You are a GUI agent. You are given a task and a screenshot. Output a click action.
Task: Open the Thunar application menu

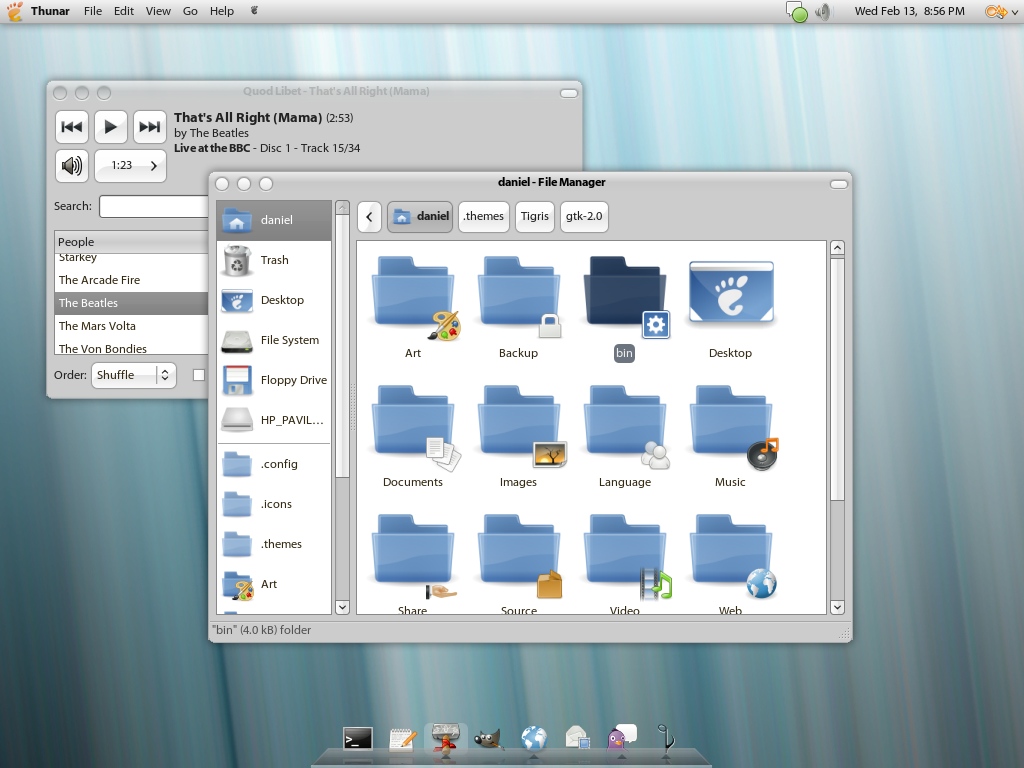[50, 11]
